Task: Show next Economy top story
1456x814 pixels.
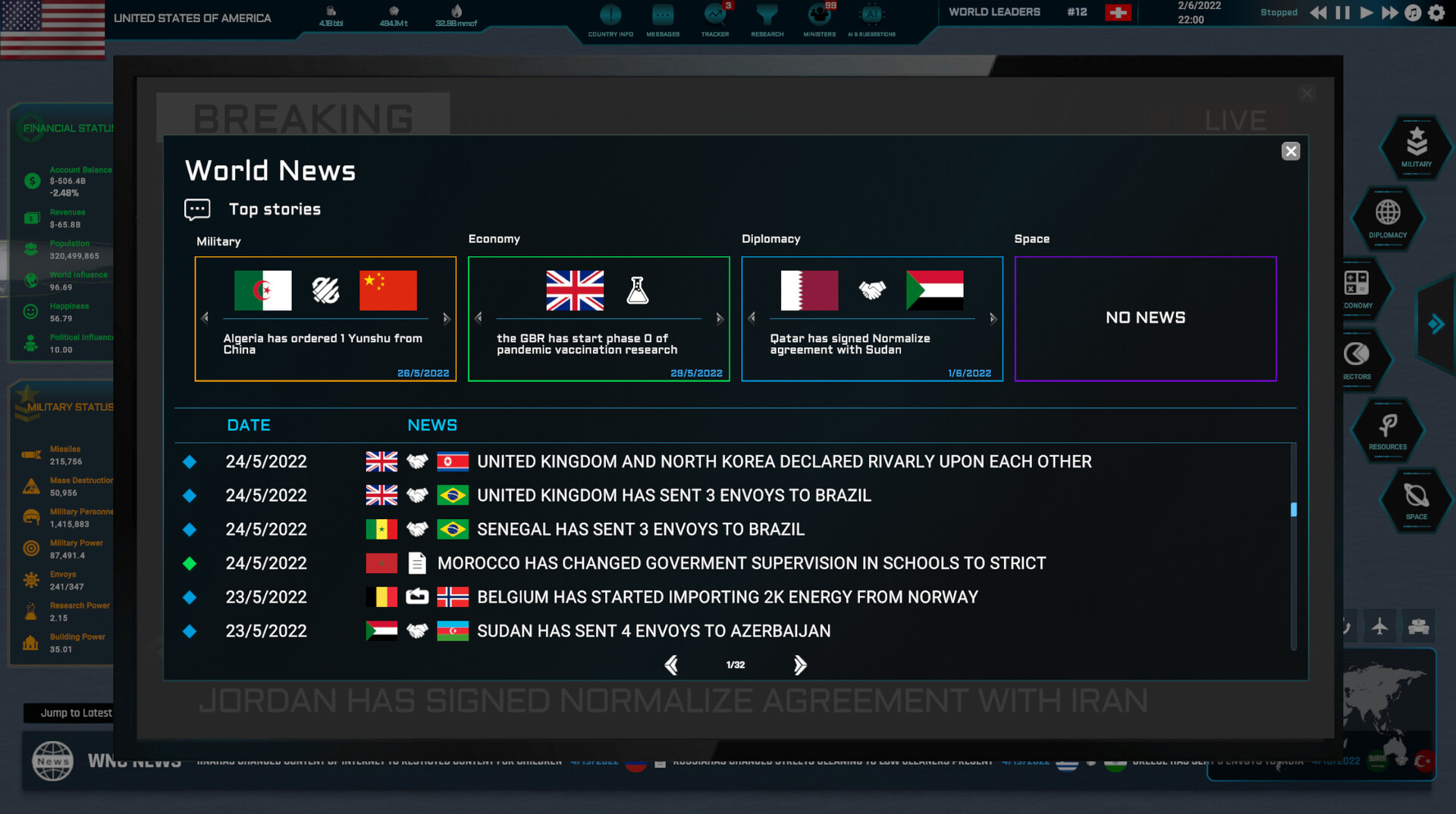Action: pyautogui.click(x=720, y=319)
